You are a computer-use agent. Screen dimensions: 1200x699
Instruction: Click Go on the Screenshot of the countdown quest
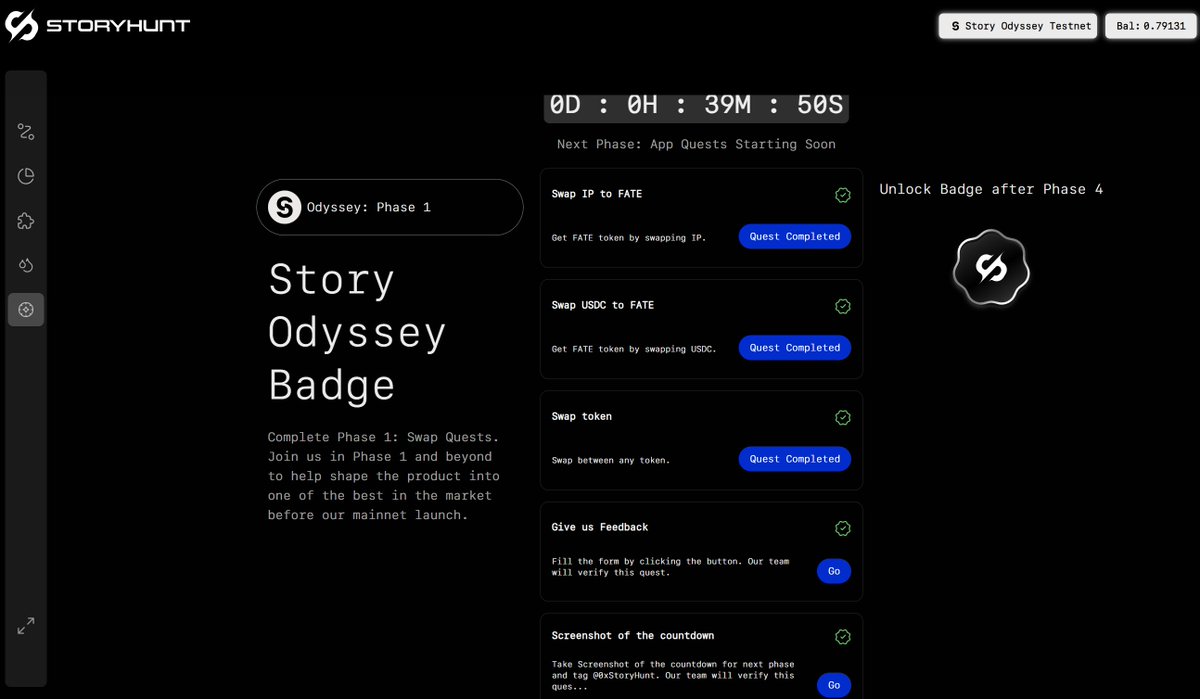[x=834, y=685]
